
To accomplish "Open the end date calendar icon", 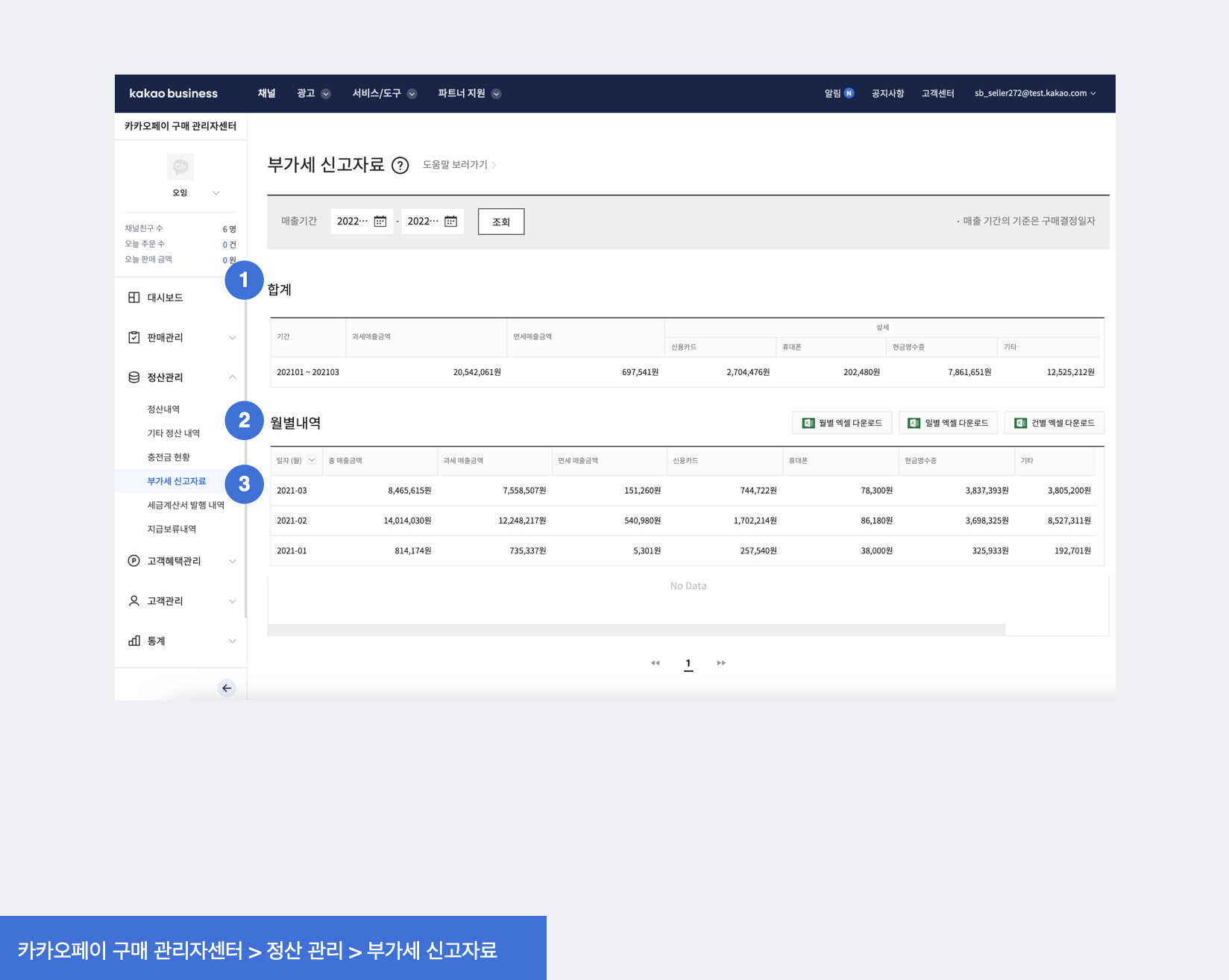I will pyautogui.click(x=451, y=222).
